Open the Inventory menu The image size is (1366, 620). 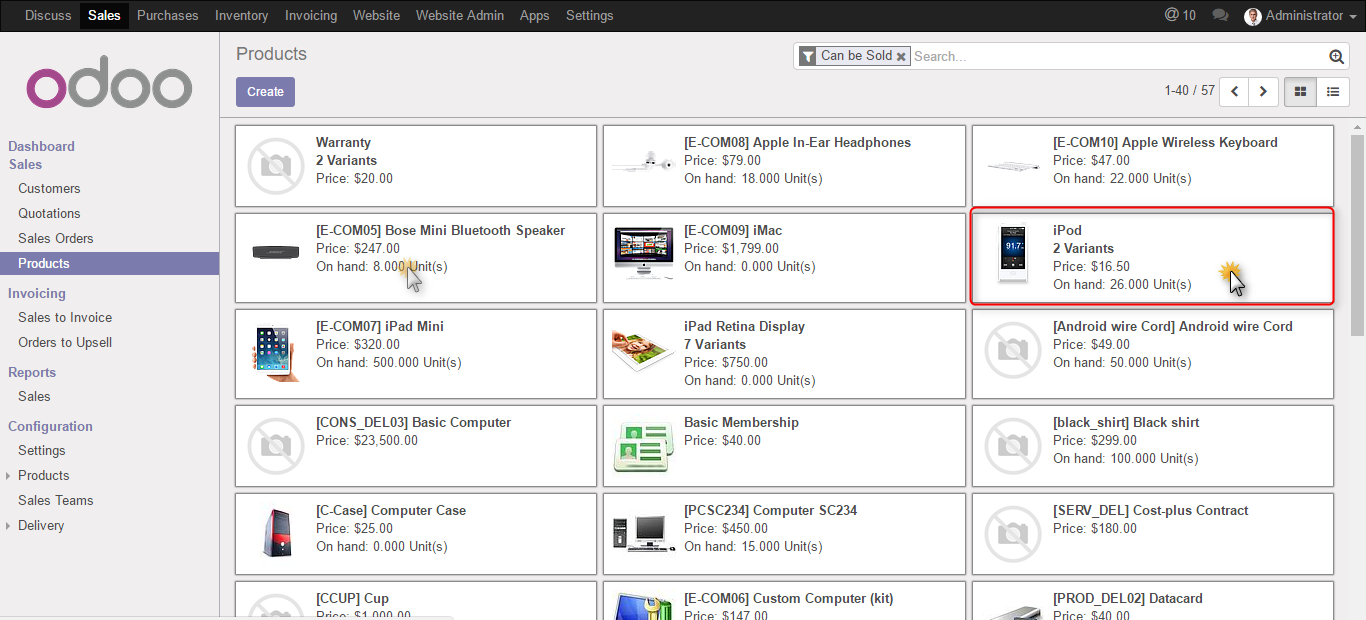[x=241, y=16]
